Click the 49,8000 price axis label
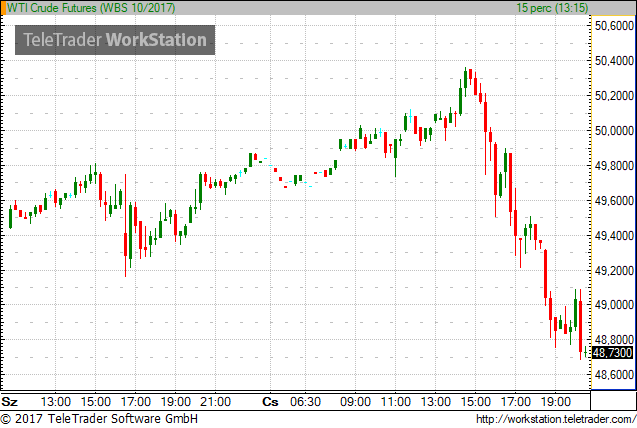Viewport: 637px width, 428px height. [x=614, y=166]
